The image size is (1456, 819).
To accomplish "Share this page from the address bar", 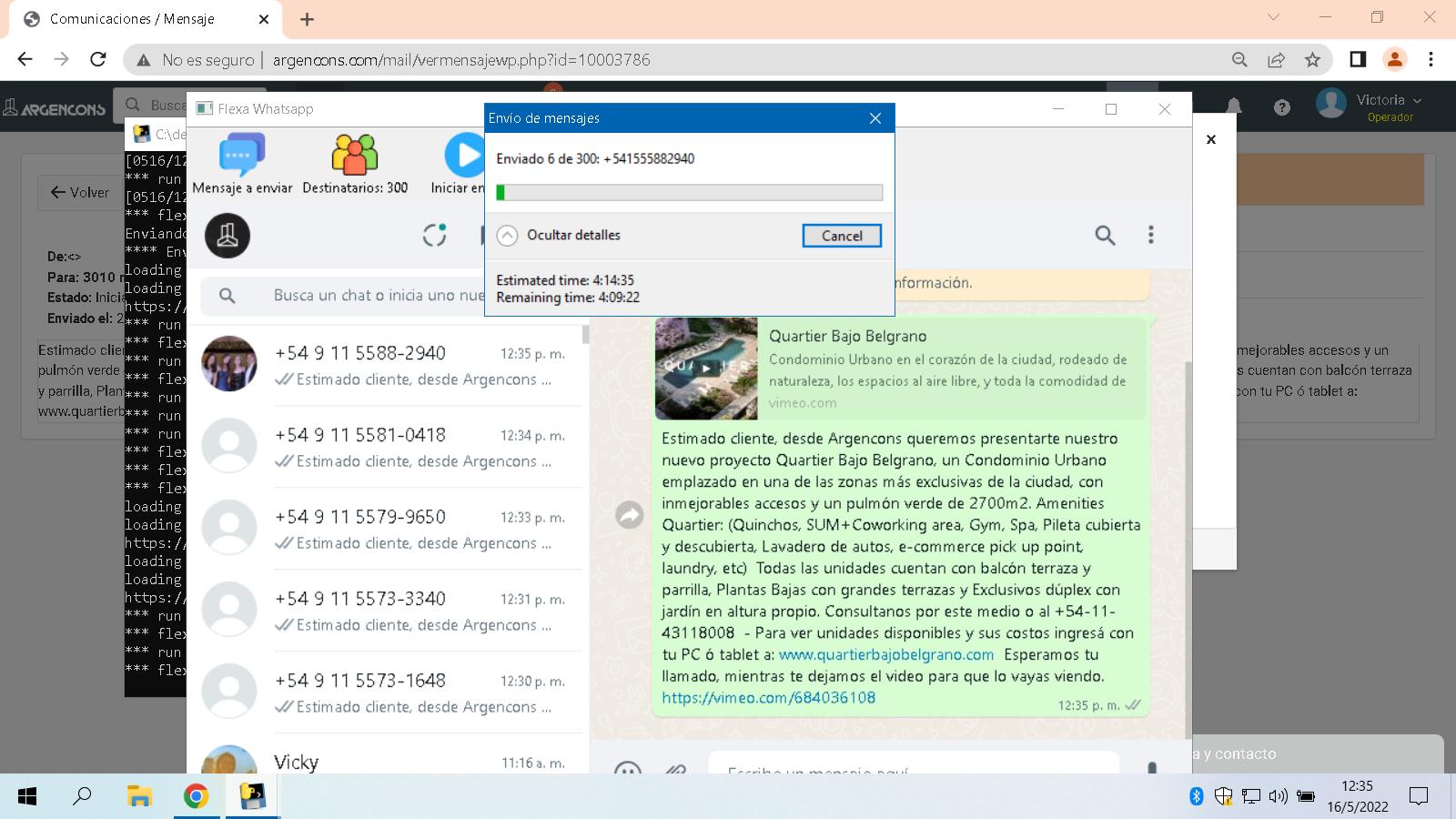I will point(1276,59).
